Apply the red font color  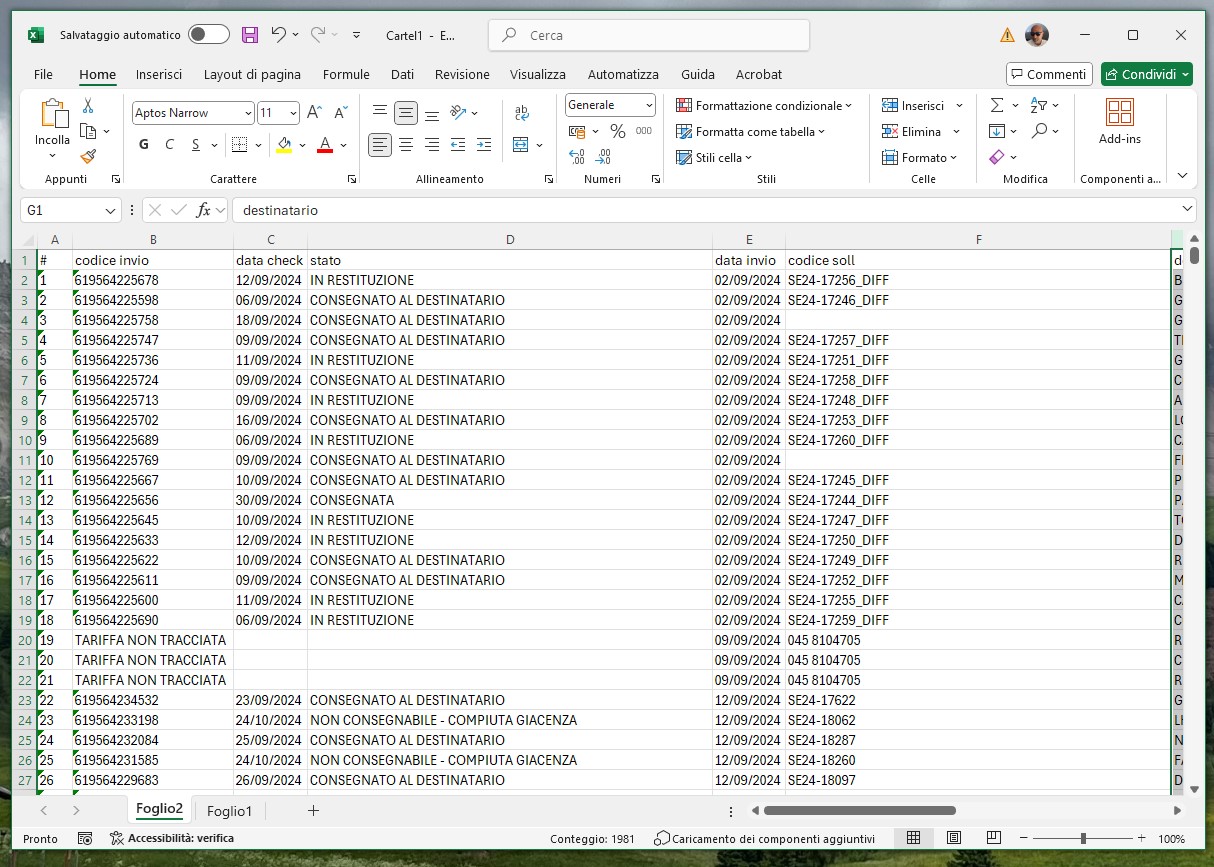[x=325, y=145]
